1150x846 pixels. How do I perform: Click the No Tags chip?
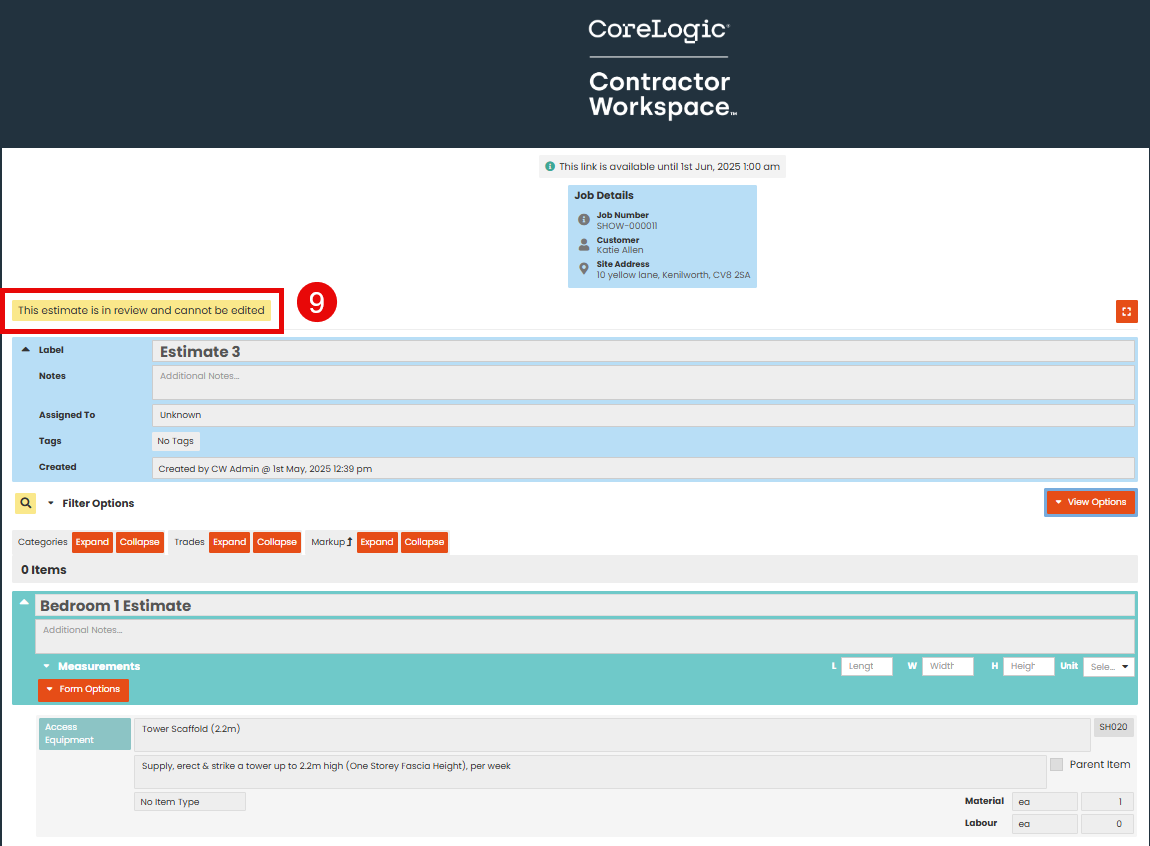point(175,441)
